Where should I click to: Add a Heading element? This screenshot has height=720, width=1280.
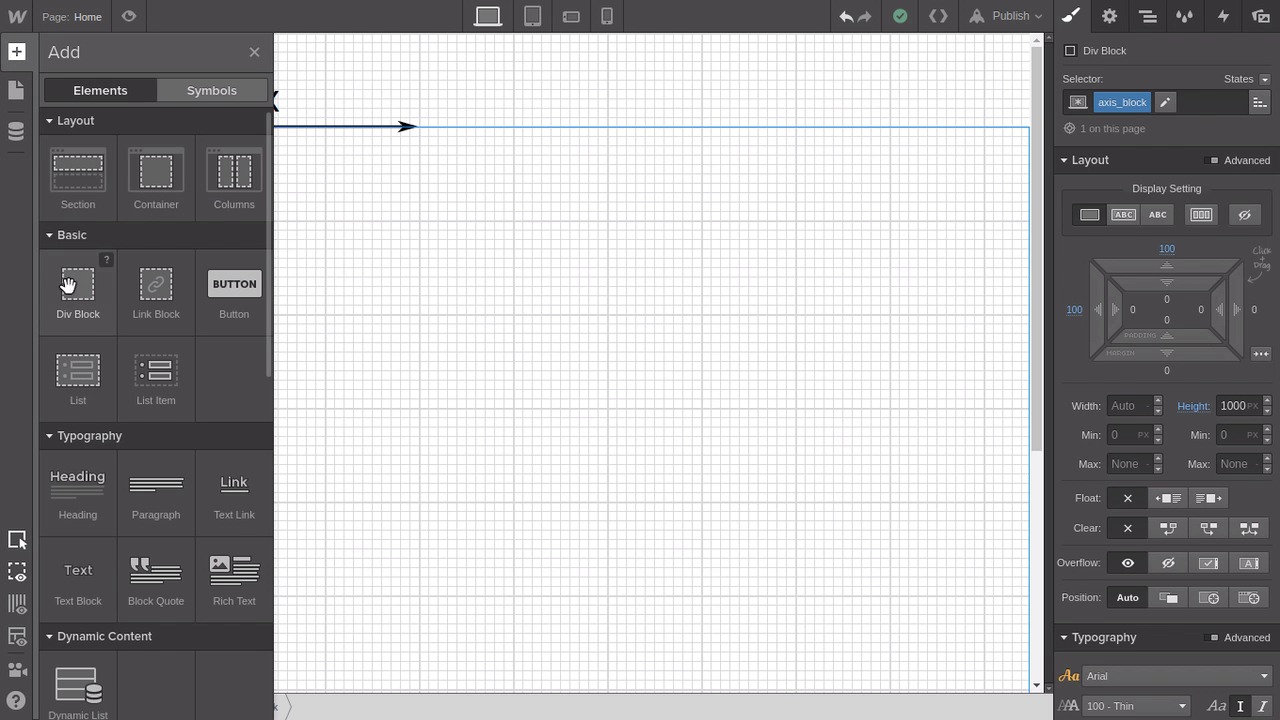click(78, 494)
